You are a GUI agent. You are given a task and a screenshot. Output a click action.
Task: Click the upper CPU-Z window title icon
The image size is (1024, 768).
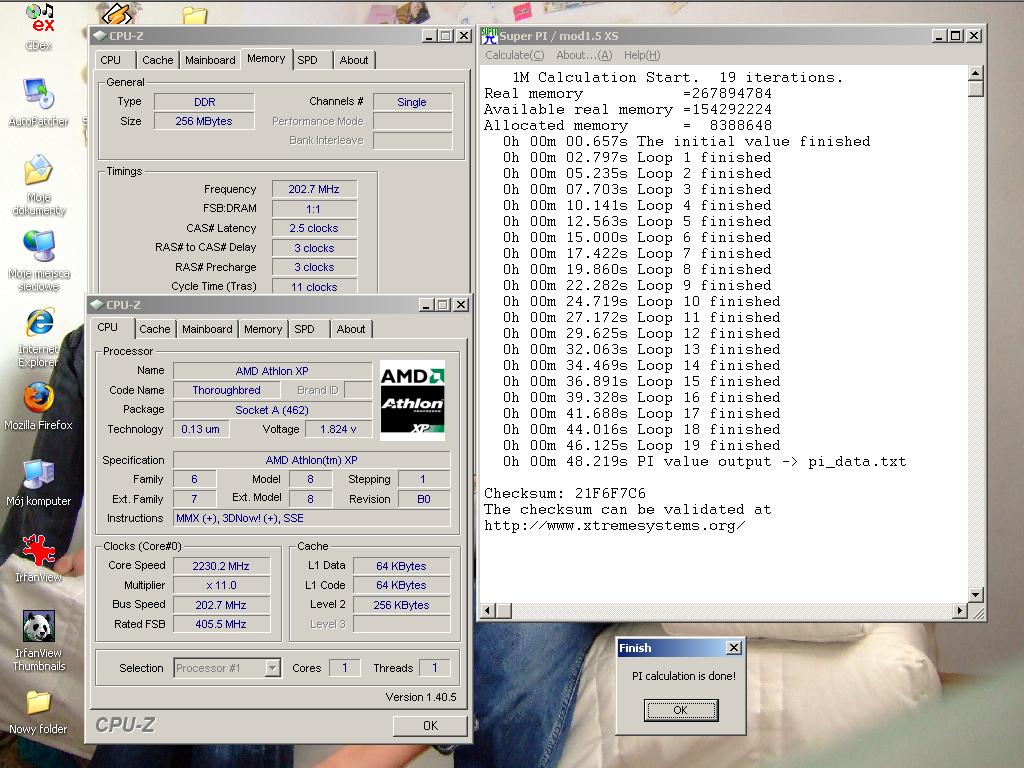click(99, 36)
